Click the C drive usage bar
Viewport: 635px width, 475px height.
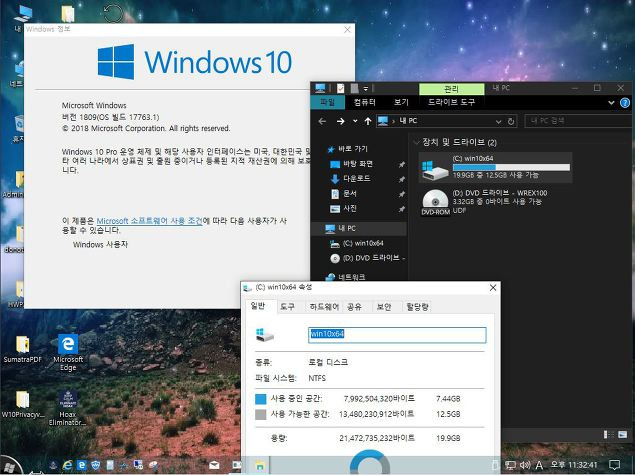(x=511, y=167)
